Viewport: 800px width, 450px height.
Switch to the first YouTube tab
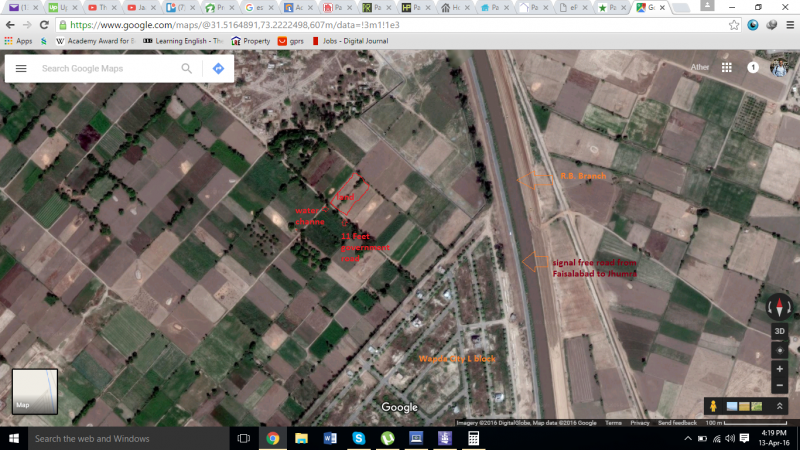(x=102, y=7)
